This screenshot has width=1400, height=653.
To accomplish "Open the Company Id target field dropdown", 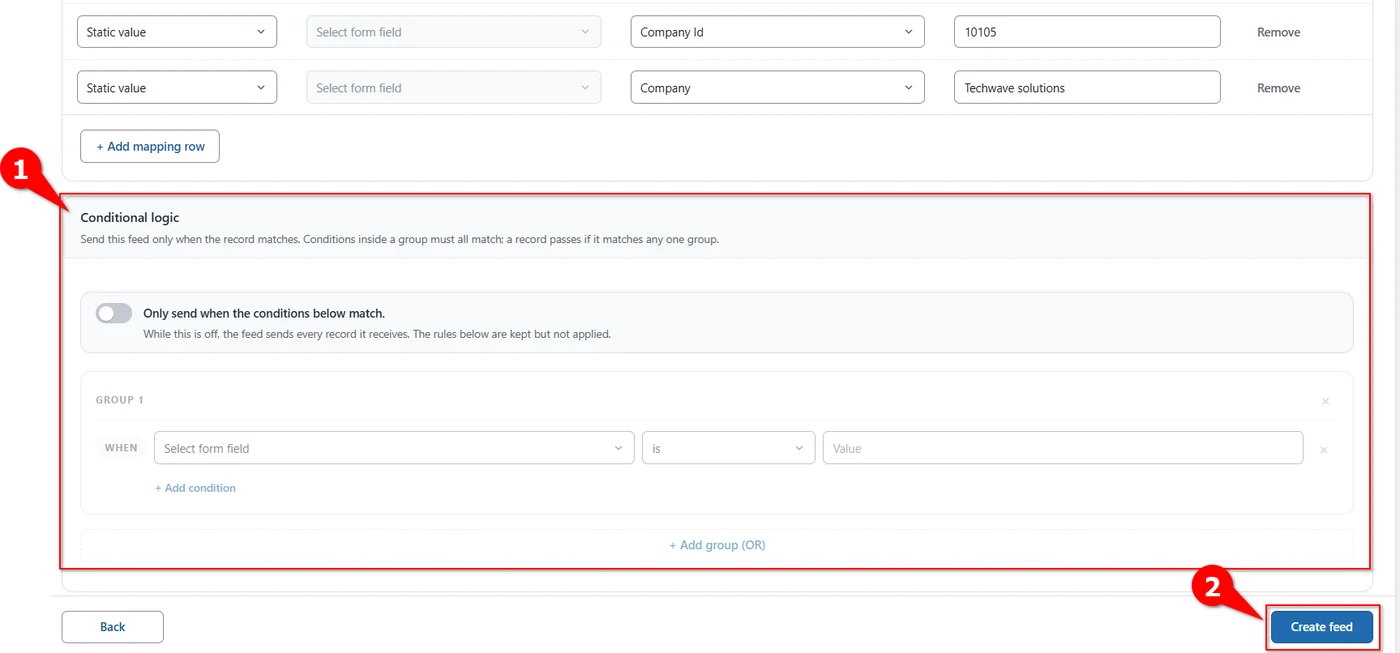I will pyautogui.click(x=777, y=32).
